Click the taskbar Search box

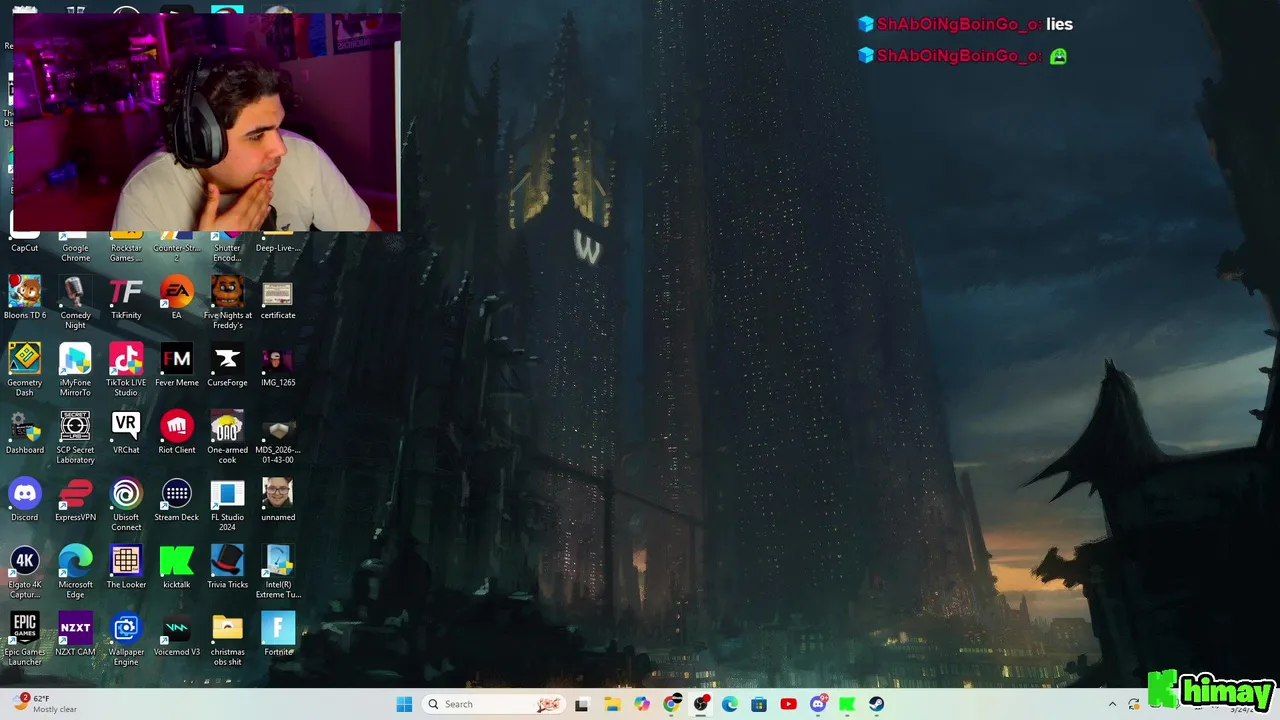pyautogui.click(x=493, y=704)
